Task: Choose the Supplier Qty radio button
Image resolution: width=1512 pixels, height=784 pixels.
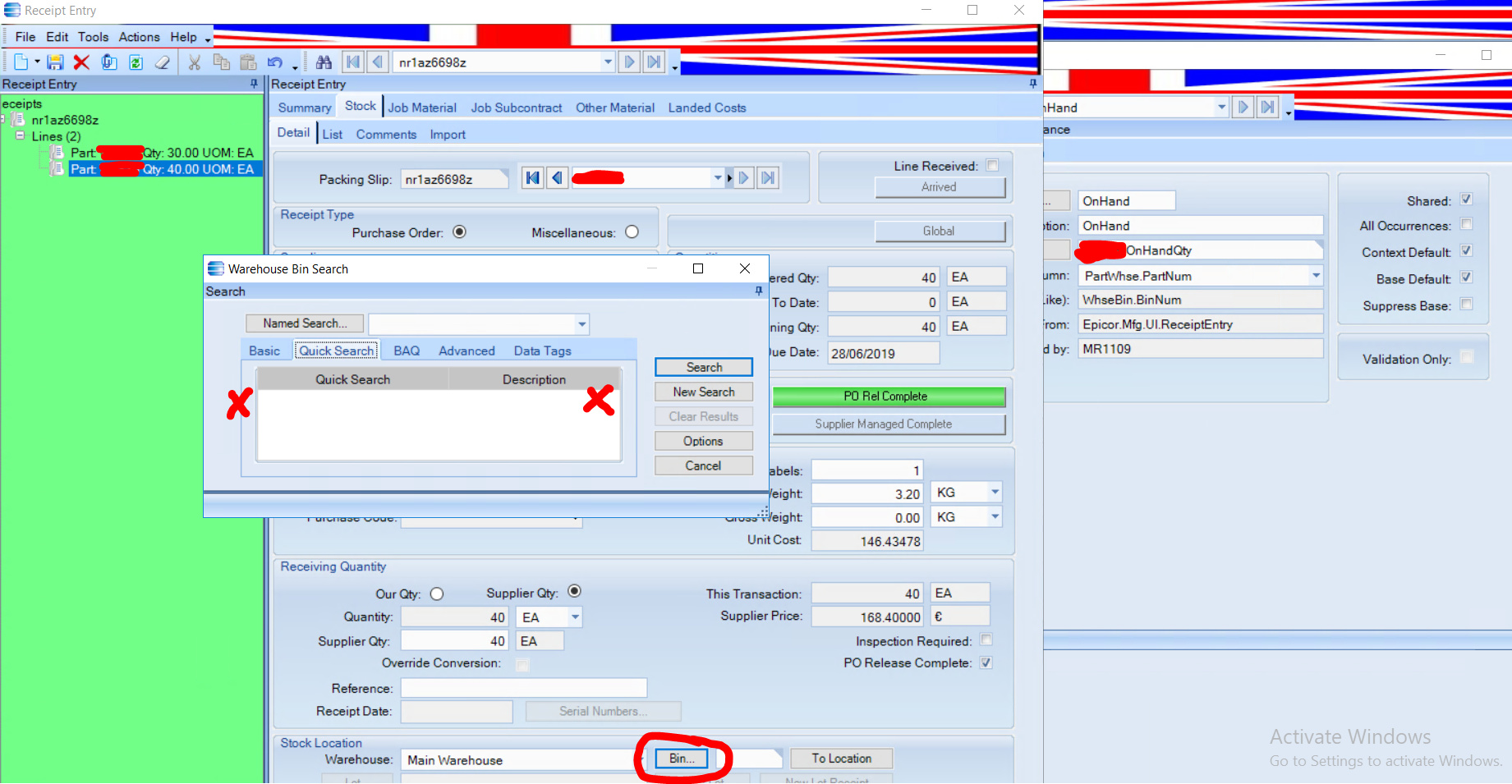Action: pos(575,591)
